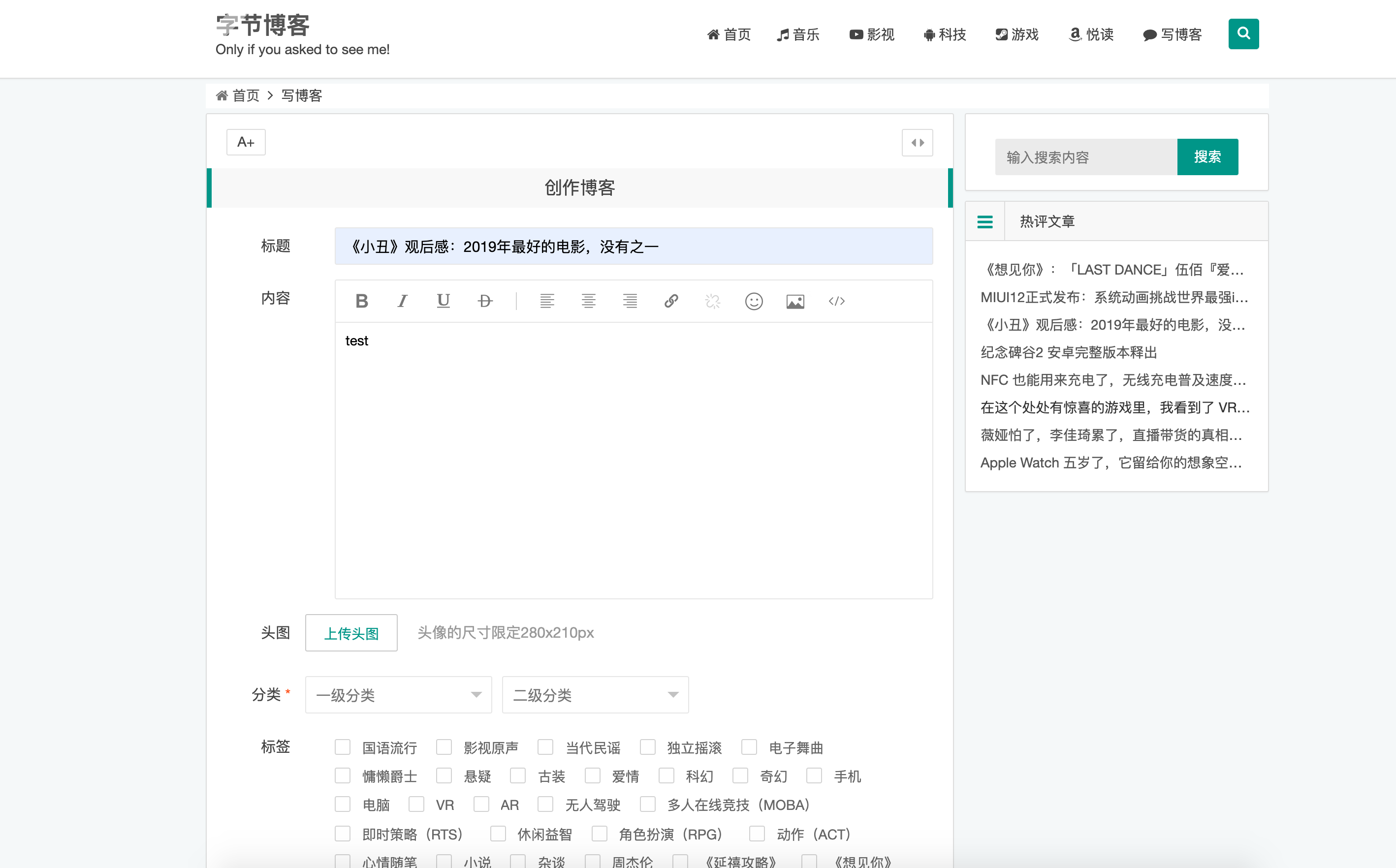Image resolution: width=1396 pixels, height=868 pixels.
Task: Apply italic formatting in editor
Action: pos(403,301)
